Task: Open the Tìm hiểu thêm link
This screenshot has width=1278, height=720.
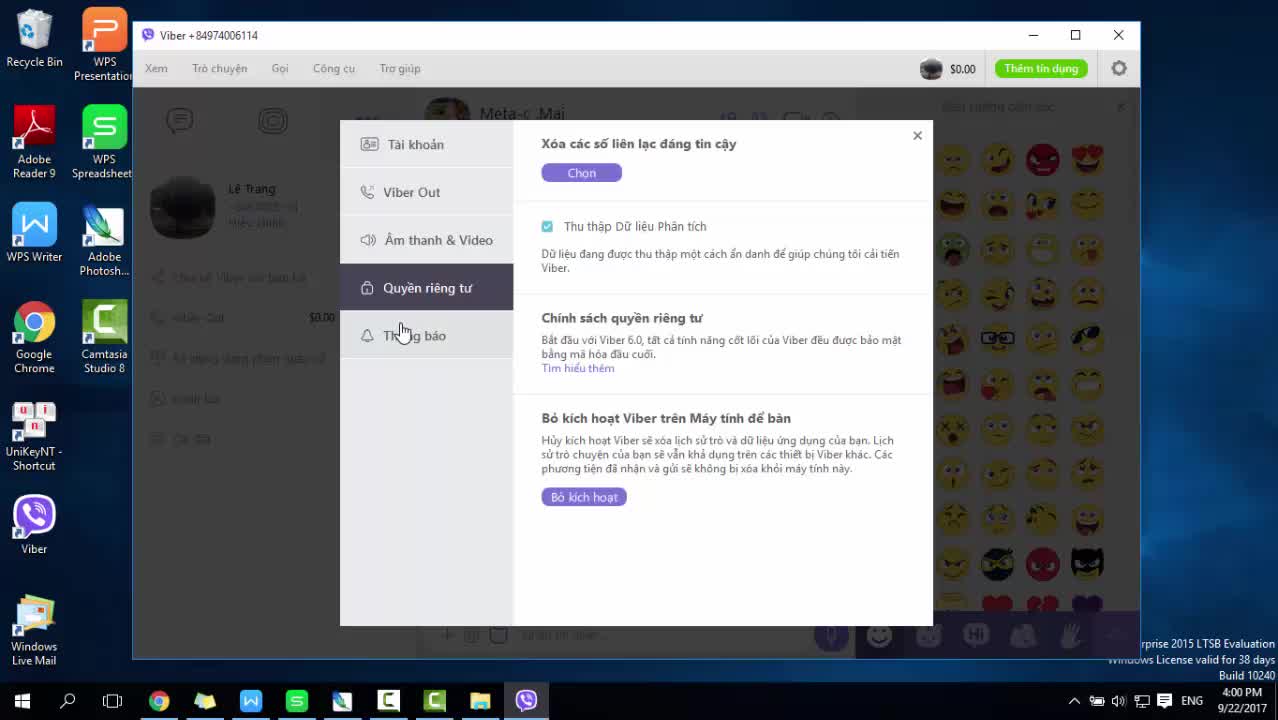Action: coord(578,368)
